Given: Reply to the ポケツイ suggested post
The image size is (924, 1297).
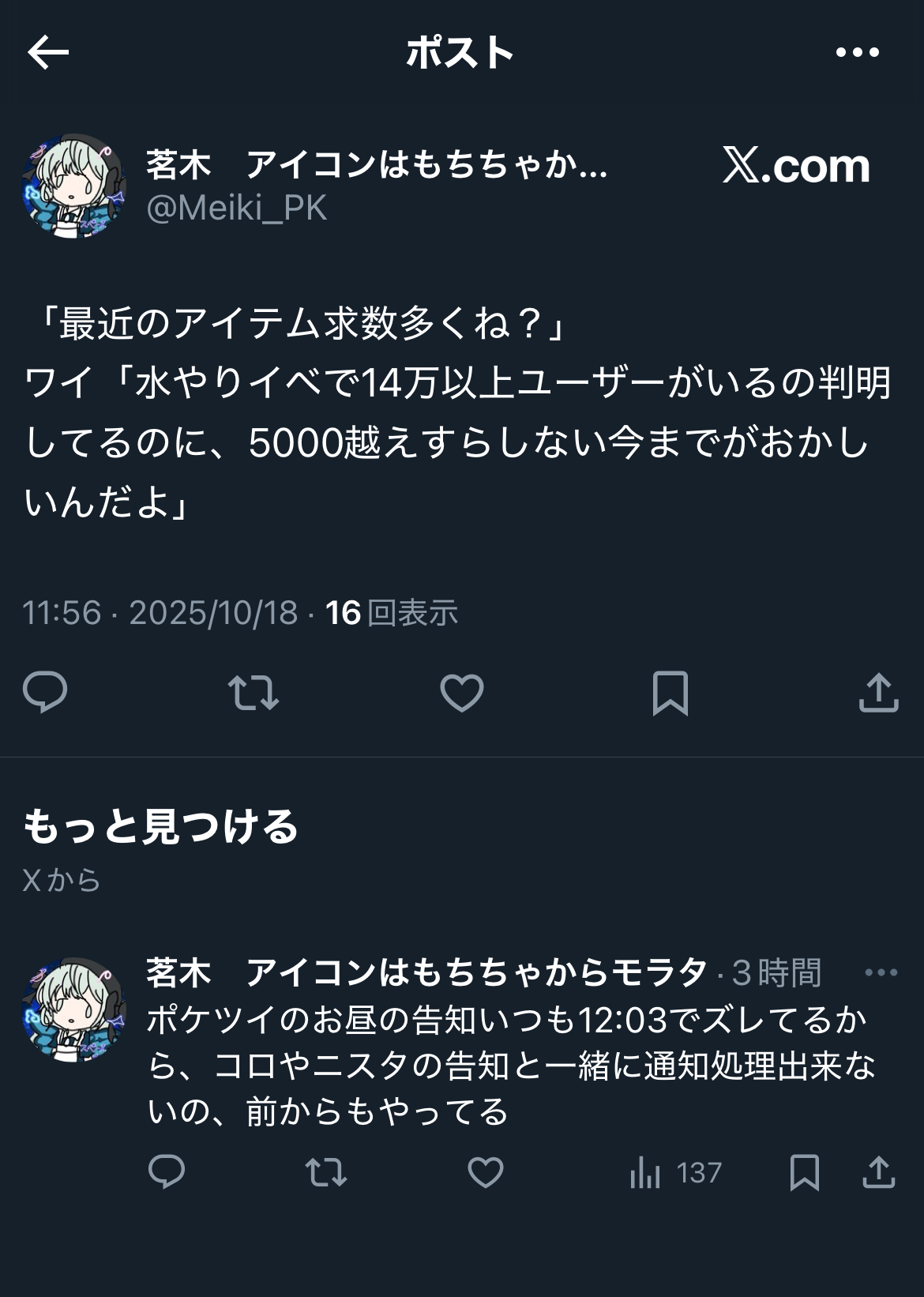Looking at the screenshot, I should coord(167,1172).
